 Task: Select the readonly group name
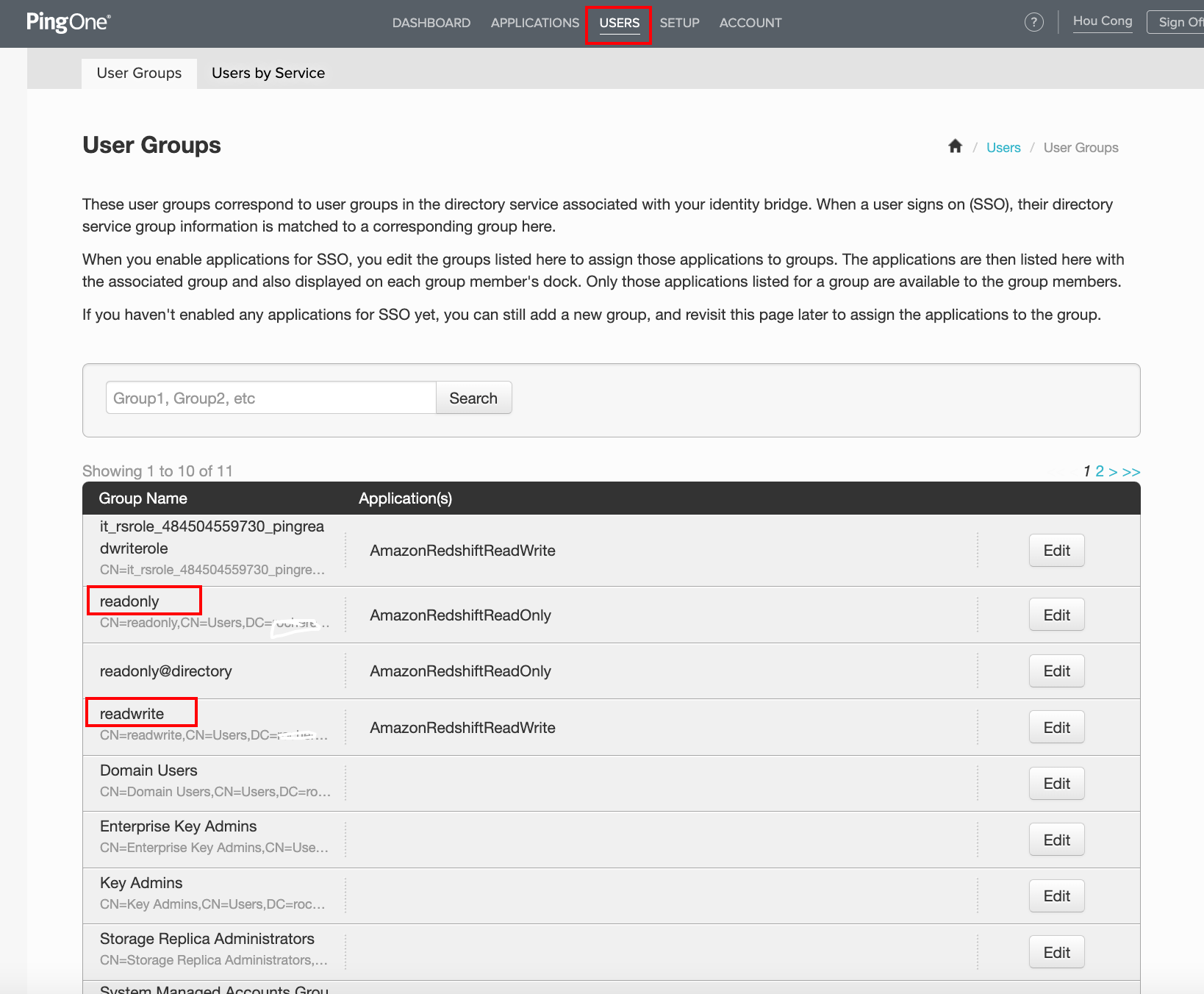129,601
